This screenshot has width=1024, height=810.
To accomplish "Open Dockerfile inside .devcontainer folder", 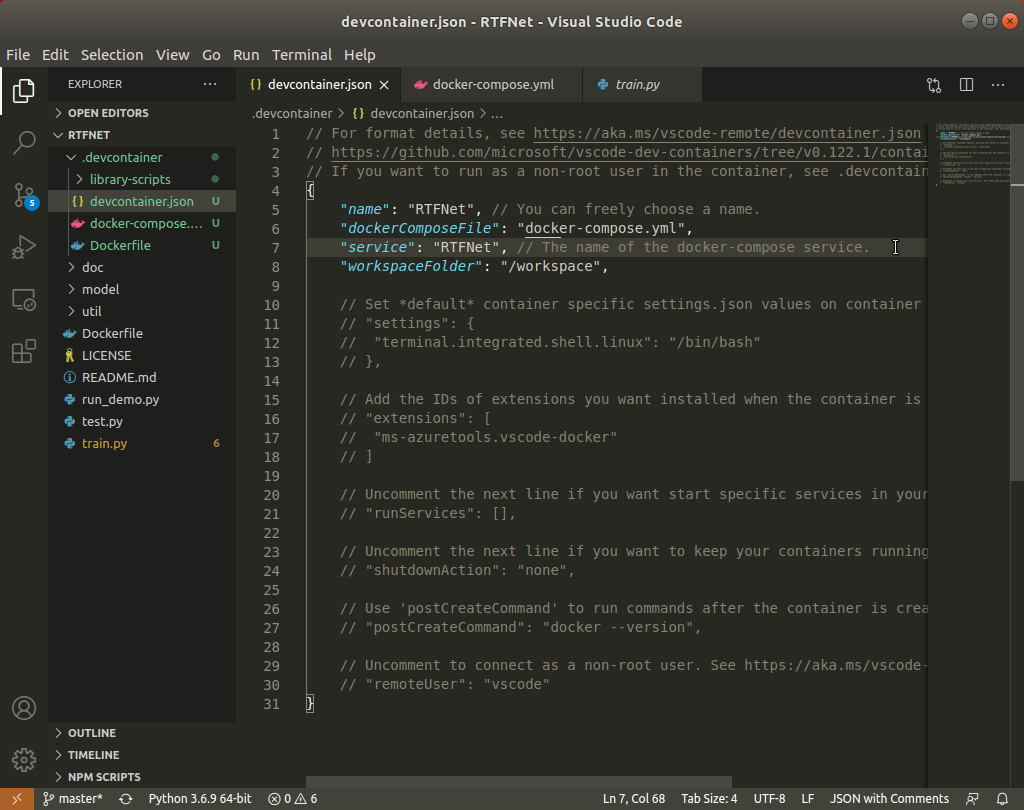I will coord(142,246).
